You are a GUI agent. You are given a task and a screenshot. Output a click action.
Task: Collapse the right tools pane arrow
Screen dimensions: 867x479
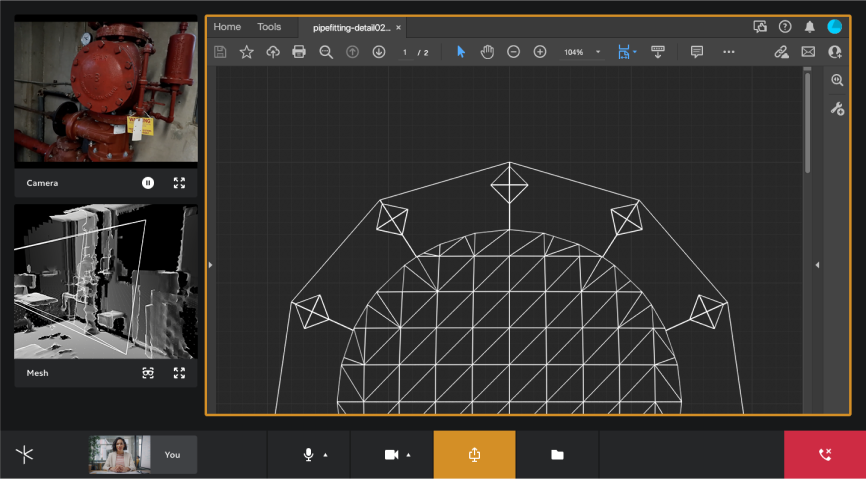(x=817, y=265)
